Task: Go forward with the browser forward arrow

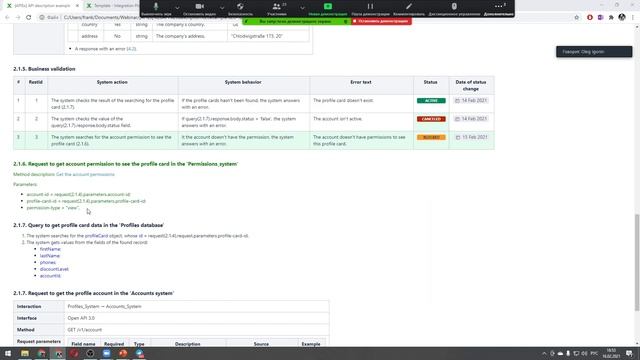Action: (x=18, y=18)
